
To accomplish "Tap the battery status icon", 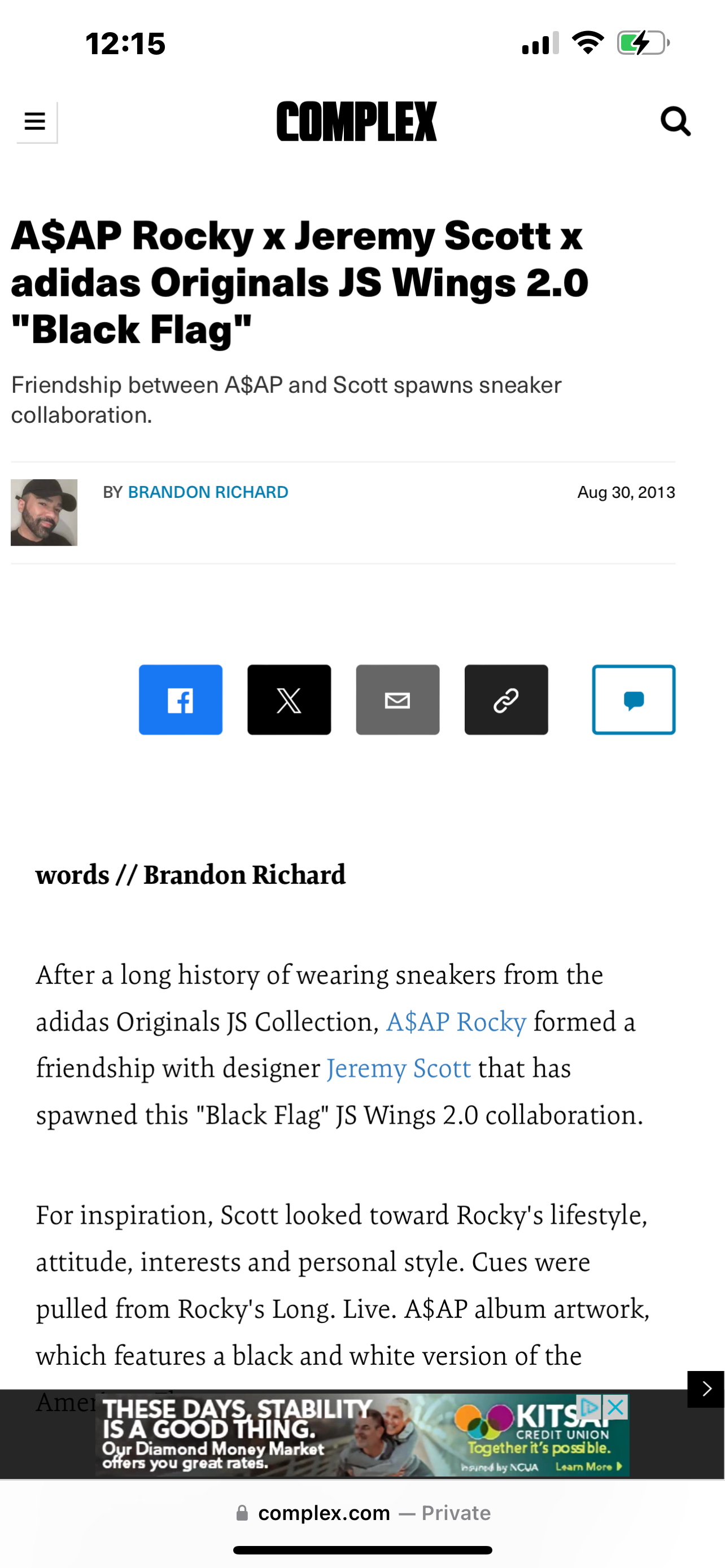I will tap(643, 43).
